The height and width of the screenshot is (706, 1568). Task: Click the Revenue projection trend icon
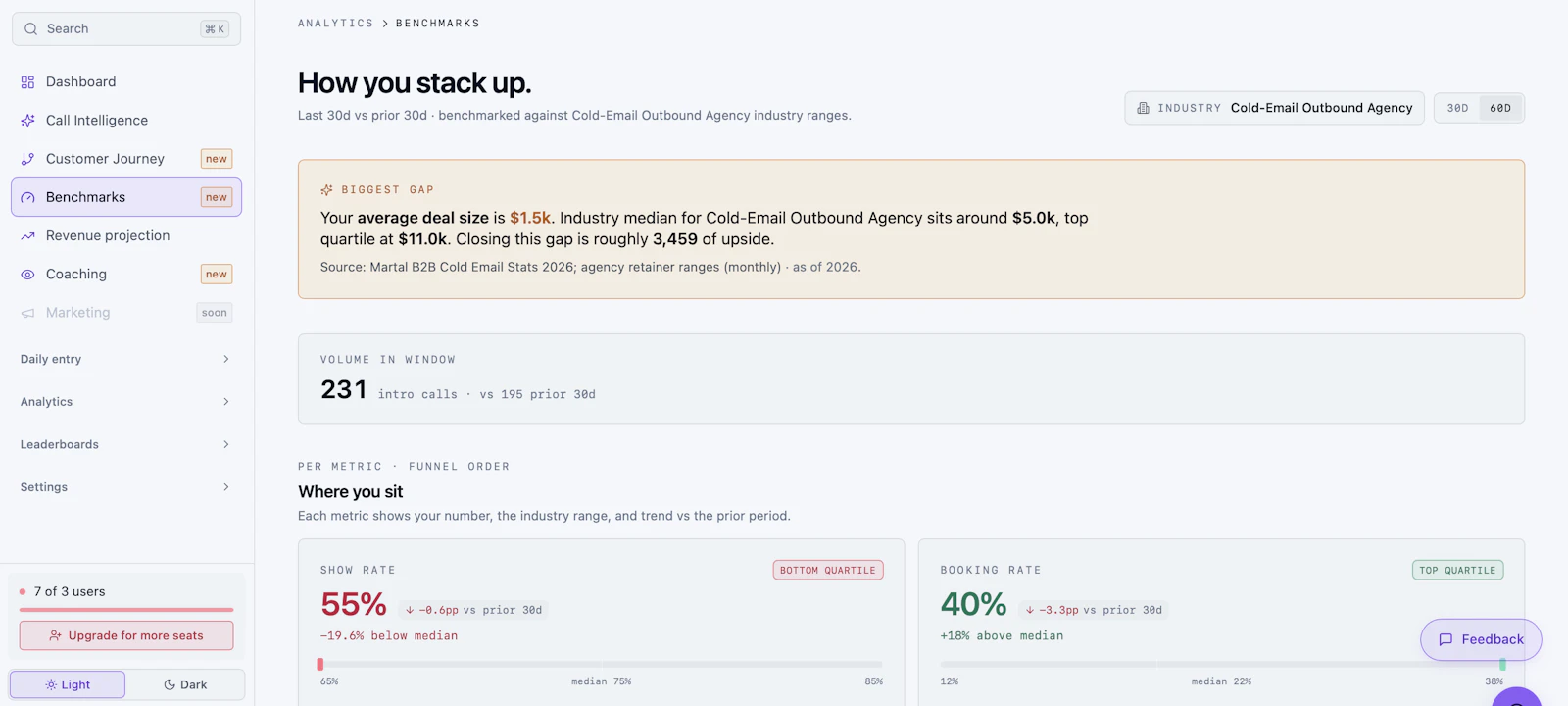27,236
